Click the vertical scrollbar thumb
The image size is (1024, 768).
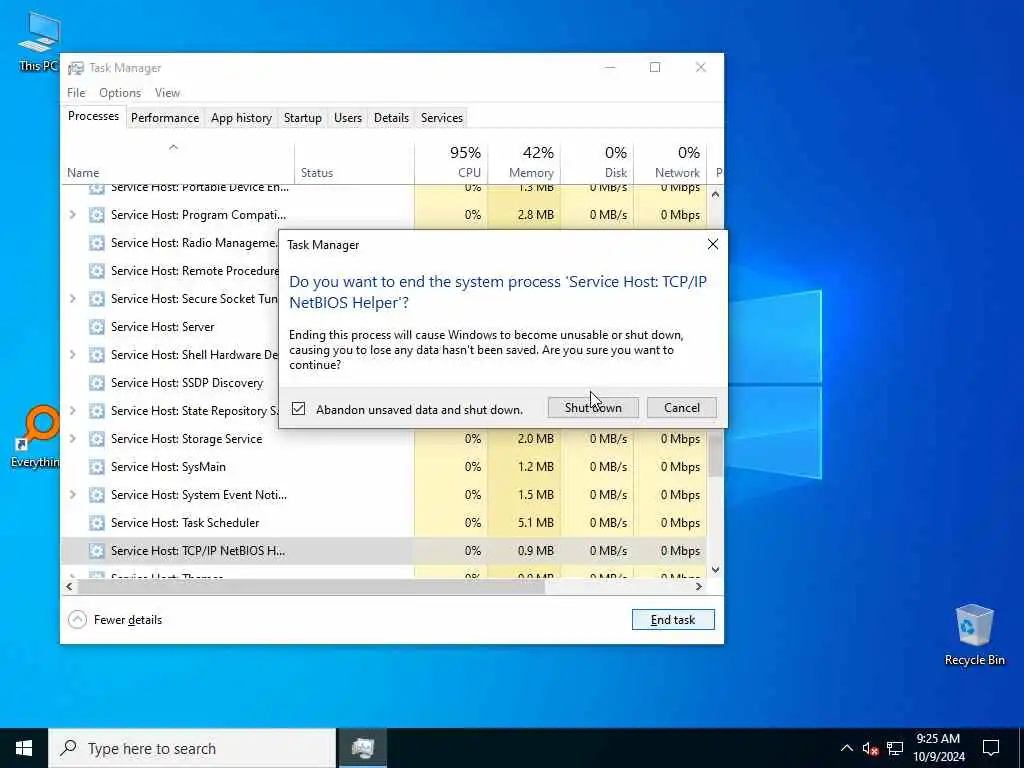[x=715, y=454]
